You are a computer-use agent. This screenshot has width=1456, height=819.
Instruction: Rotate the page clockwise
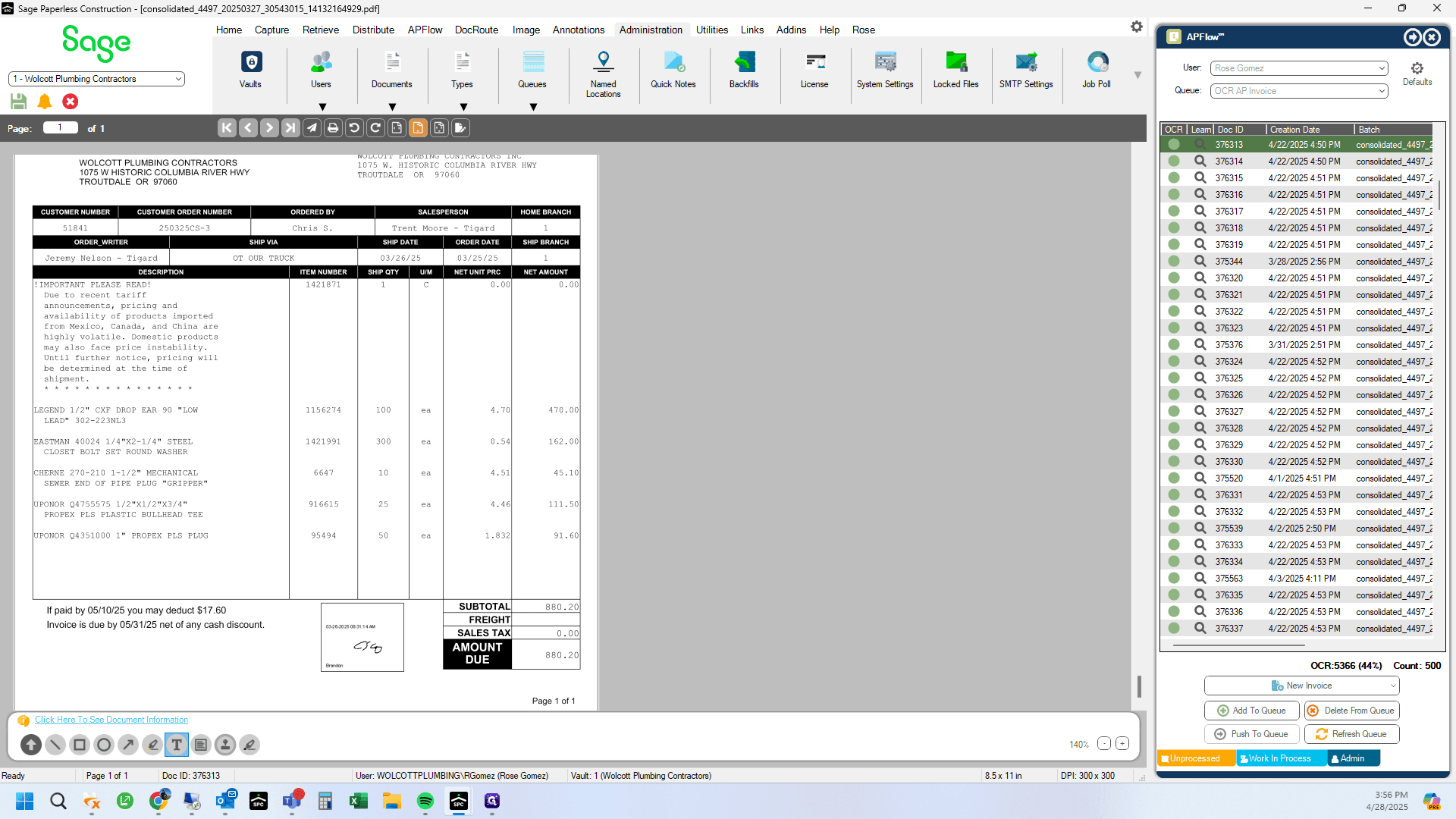coord(375,128)
